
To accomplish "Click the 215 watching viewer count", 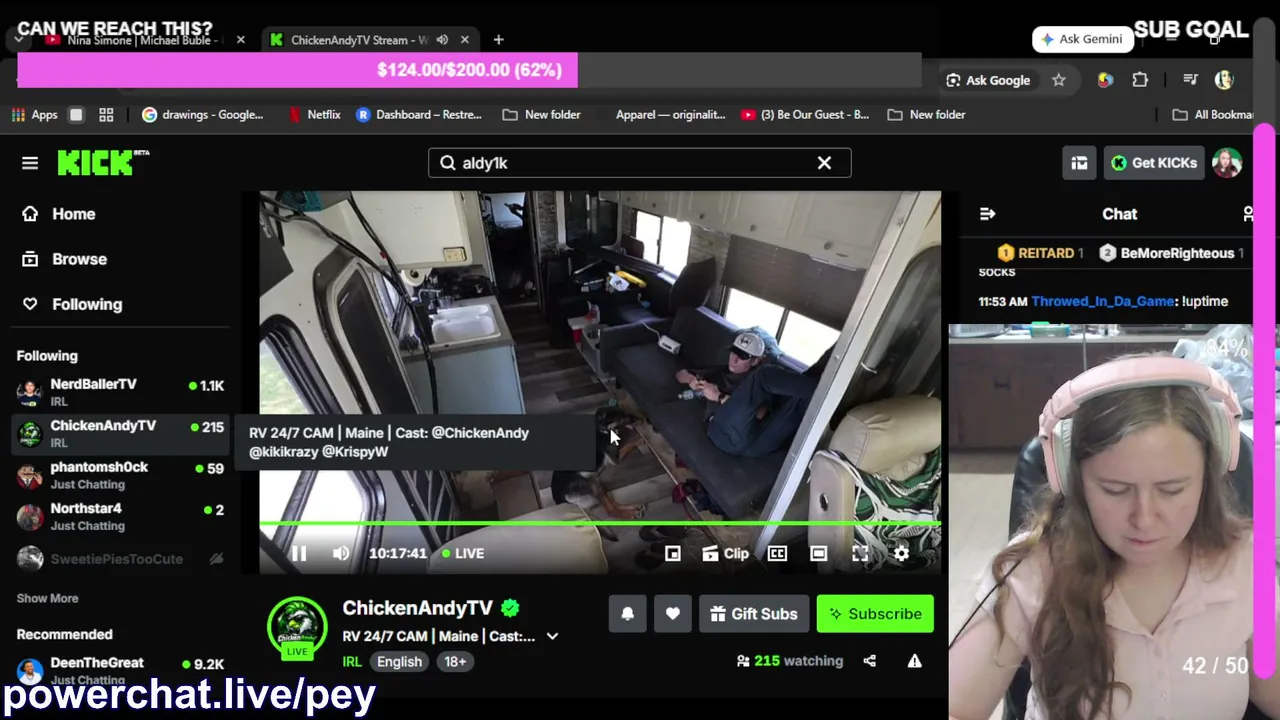I will pos(790,661).
